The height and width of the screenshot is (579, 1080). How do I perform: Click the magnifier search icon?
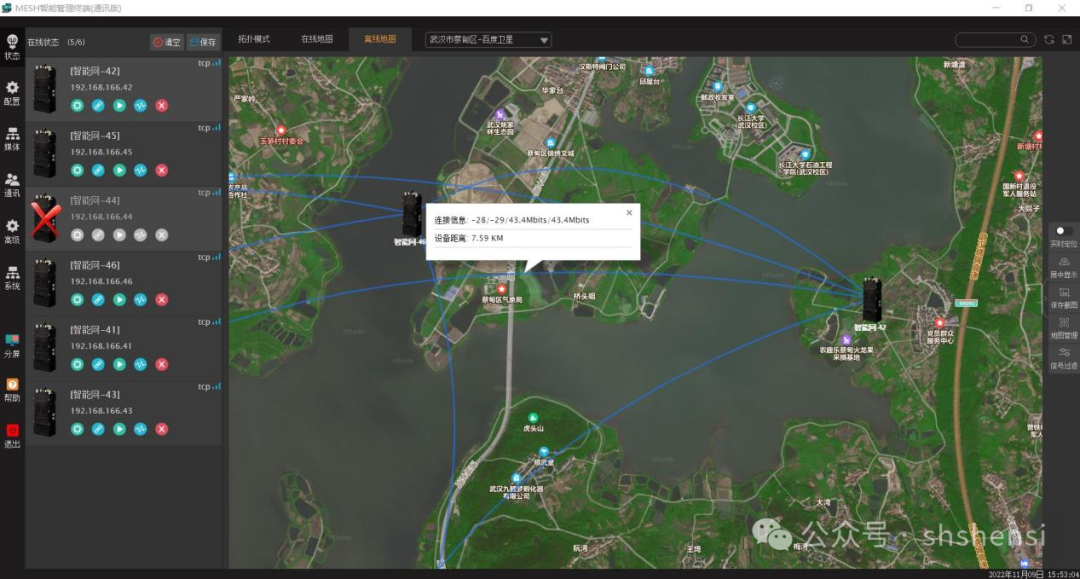[x=1025, y=40]
